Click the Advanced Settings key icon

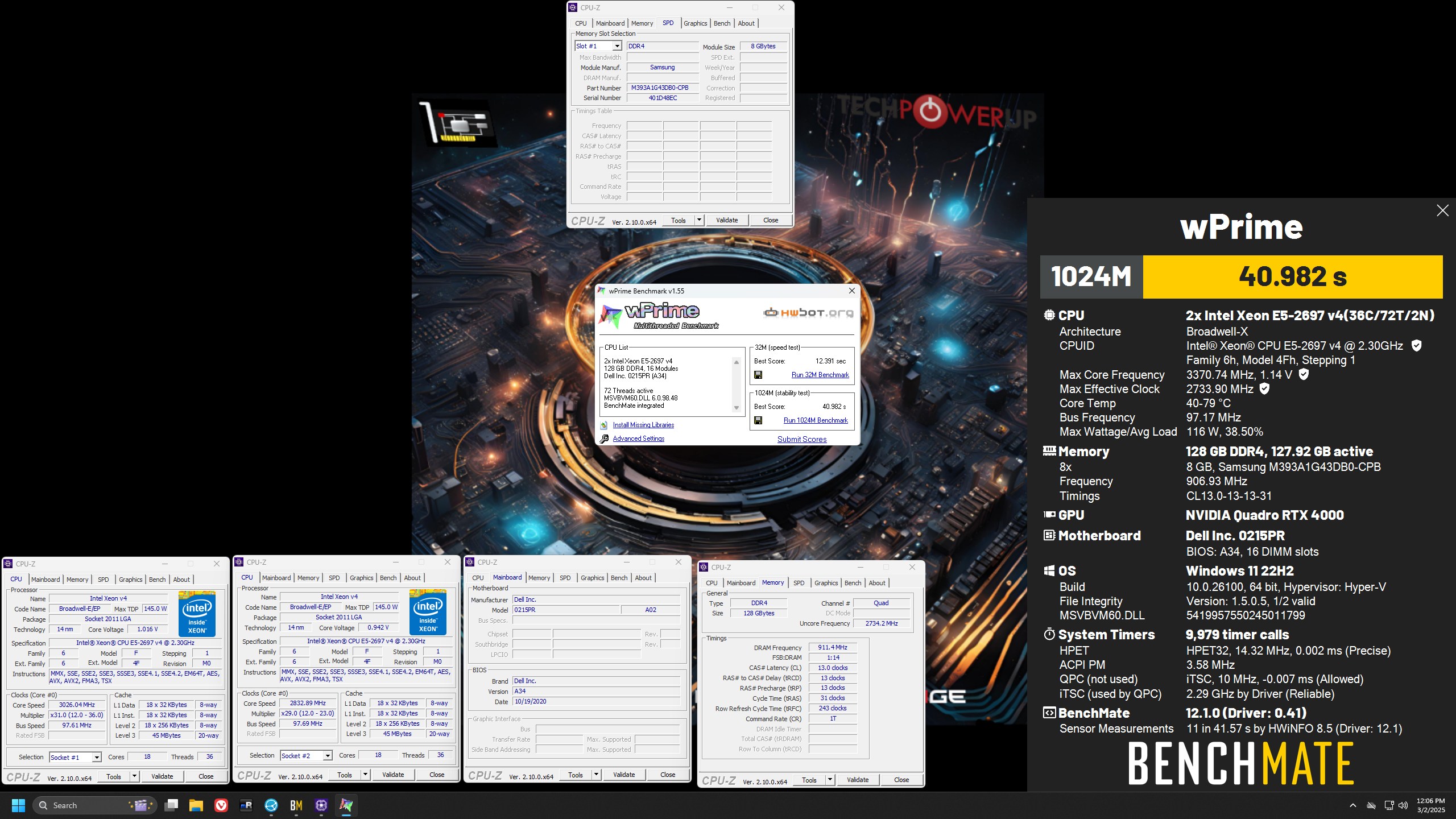[604, 439]
